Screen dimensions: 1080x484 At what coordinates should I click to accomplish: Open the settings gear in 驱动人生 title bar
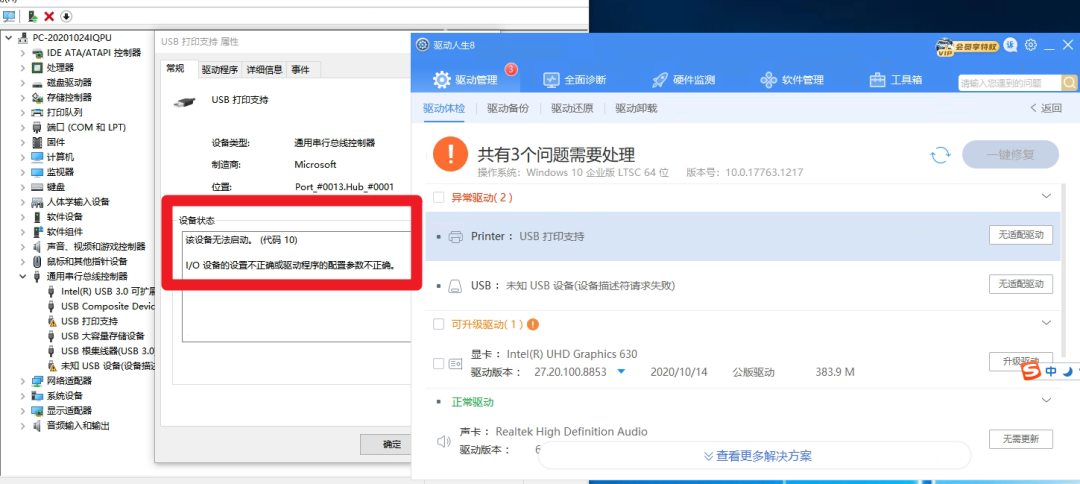click(x=1030, y=45)
